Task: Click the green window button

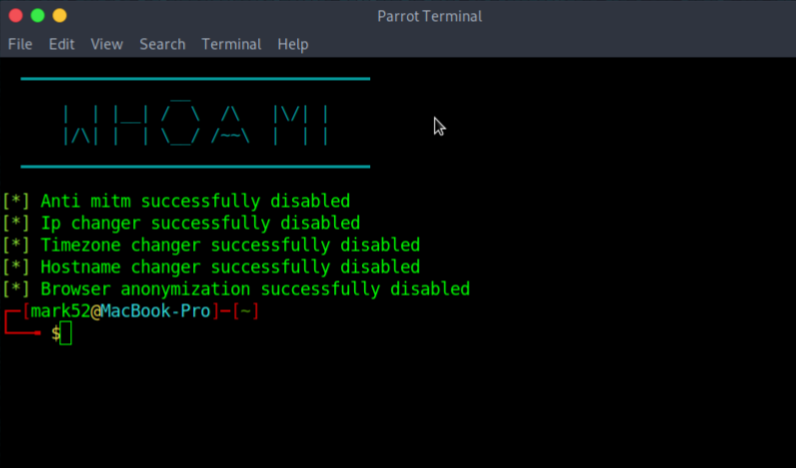Action: tap(37, 16)
